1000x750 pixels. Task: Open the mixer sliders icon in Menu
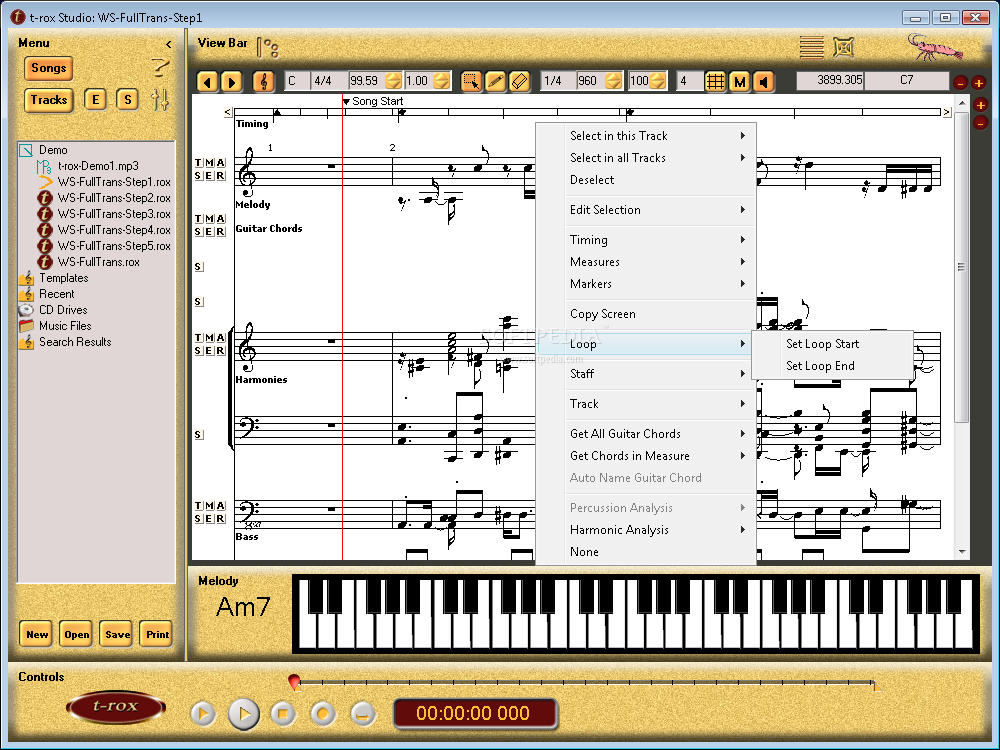click(x=160, y=100)
